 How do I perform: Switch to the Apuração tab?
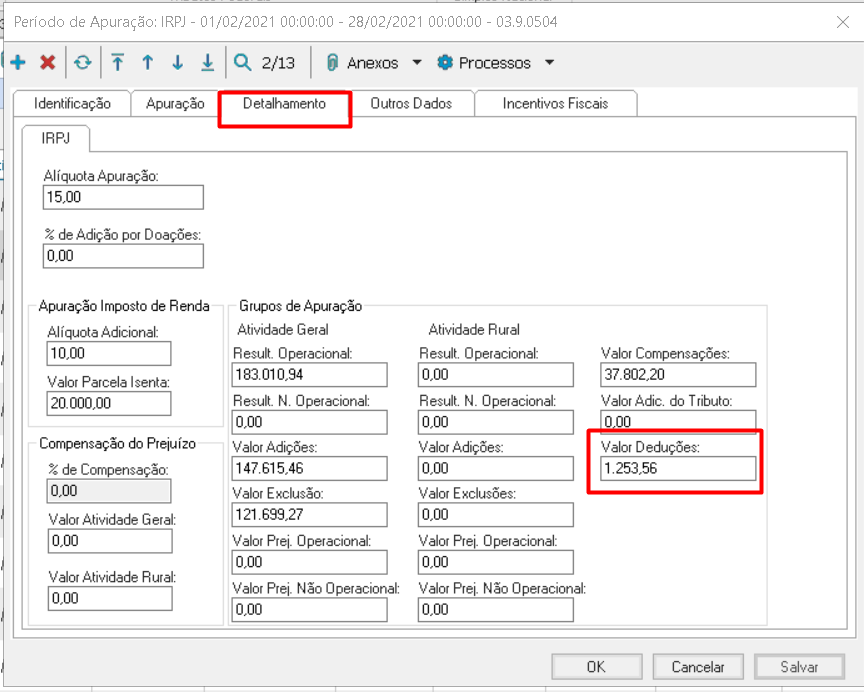(175, 104)
